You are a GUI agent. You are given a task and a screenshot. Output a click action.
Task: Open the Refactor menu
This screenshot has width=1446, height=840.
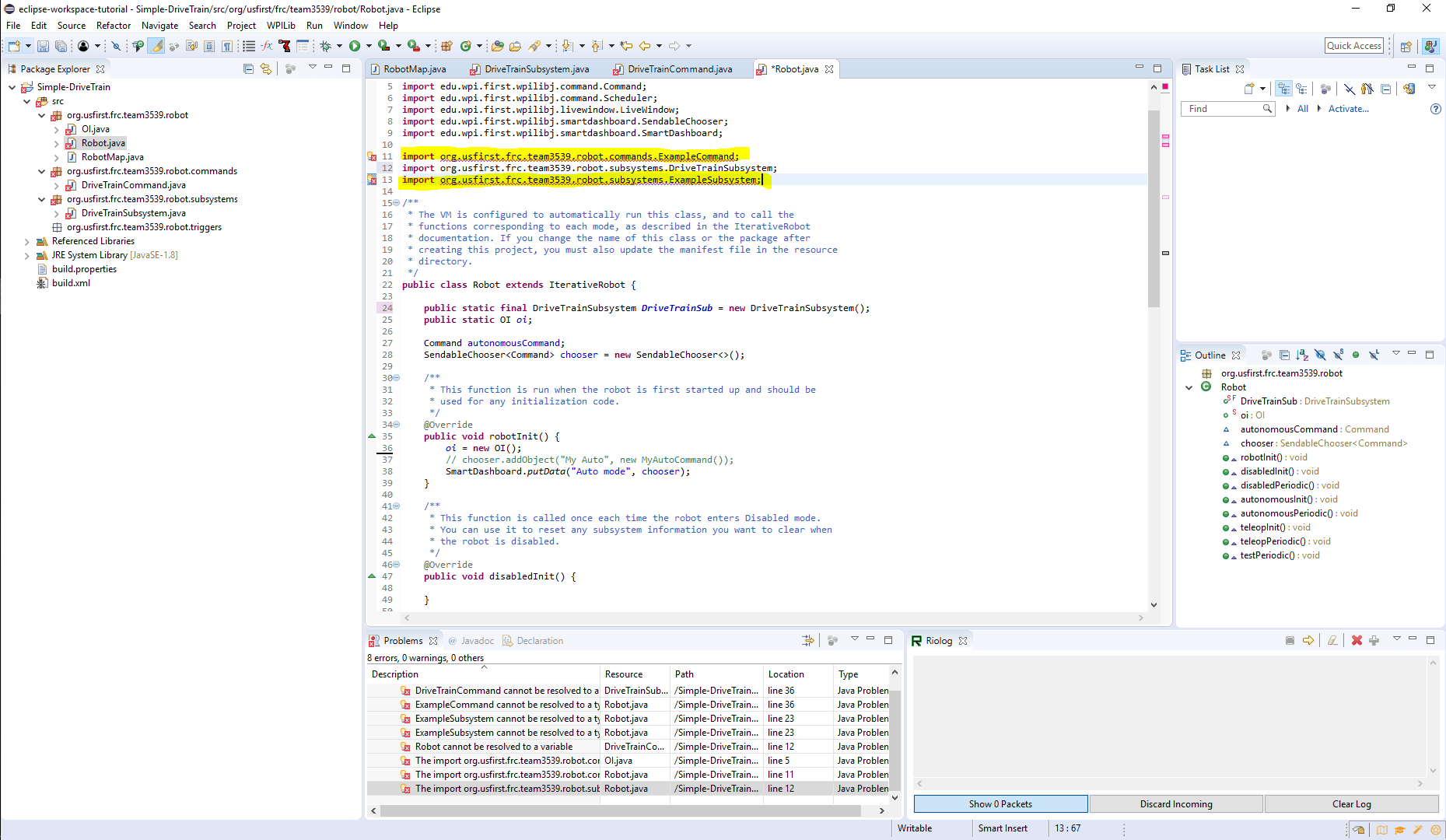tap(114, 25)
